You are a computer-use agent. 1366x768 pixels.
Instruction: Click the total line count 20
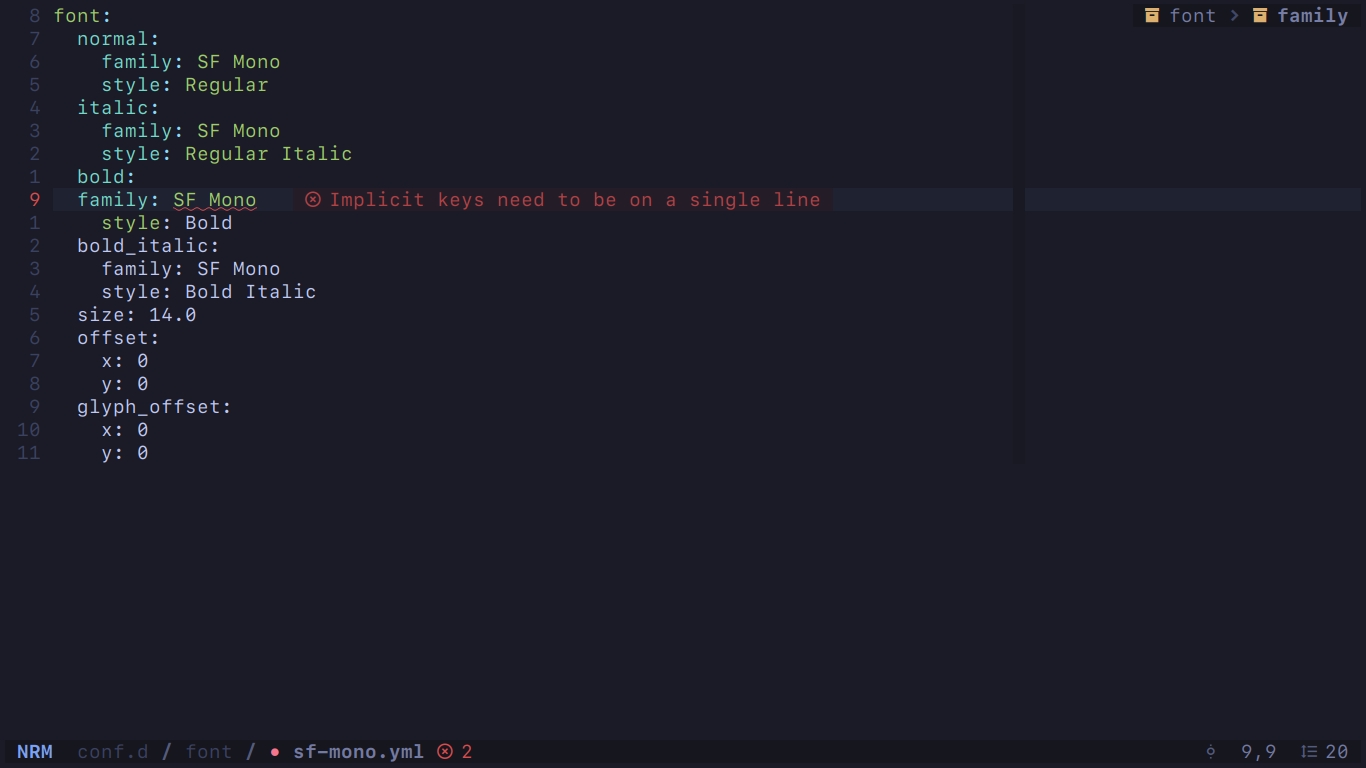[1335, 751]
